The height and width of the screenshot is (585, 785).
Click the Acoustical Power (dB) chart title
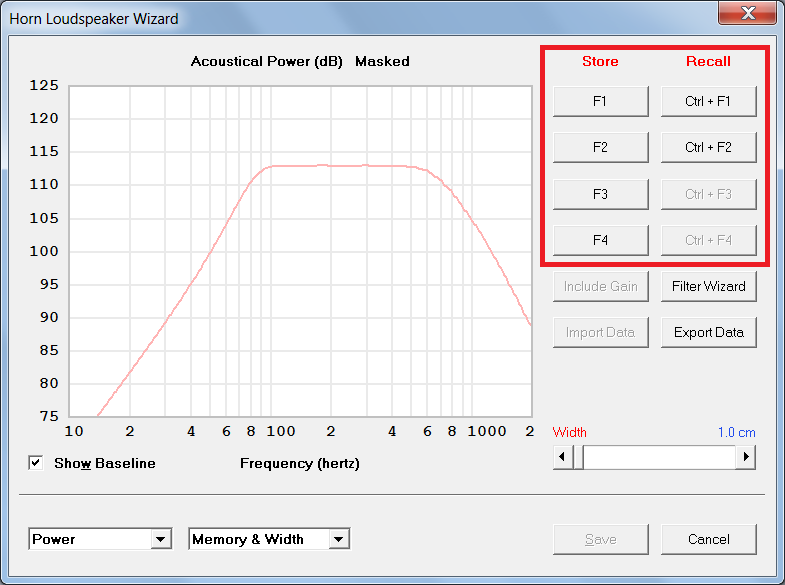(266, 62)
